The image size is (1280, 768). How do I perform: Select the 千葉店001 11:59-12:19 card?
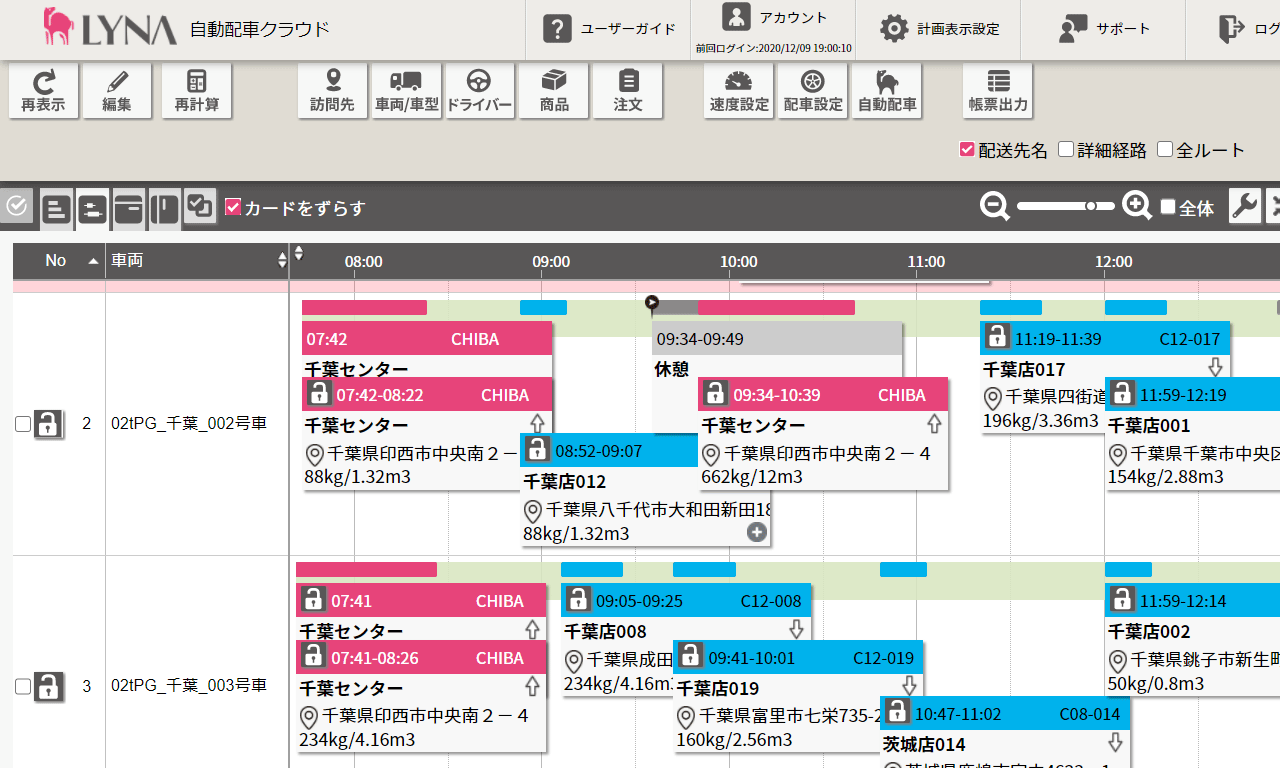pyautogui.click(x=1192, y=433)
